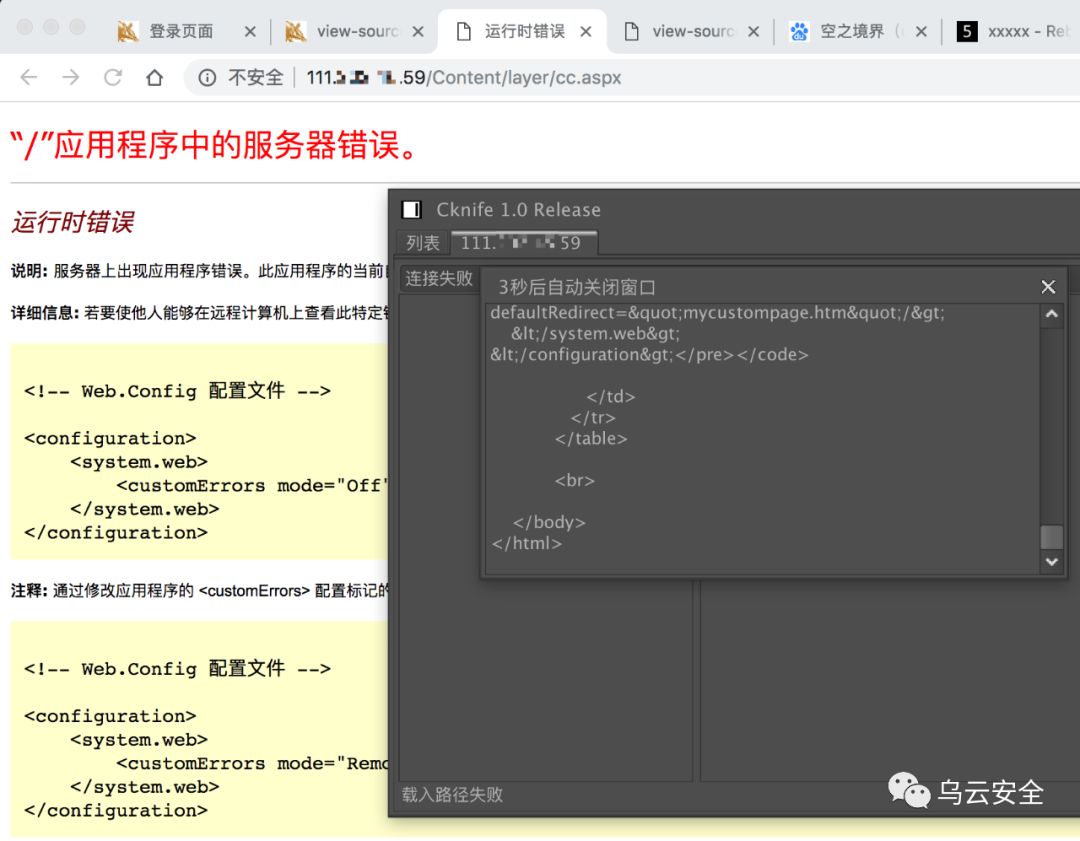Click scrollbar up arrow in popup
The image size is (1080, 841).
1051,314
